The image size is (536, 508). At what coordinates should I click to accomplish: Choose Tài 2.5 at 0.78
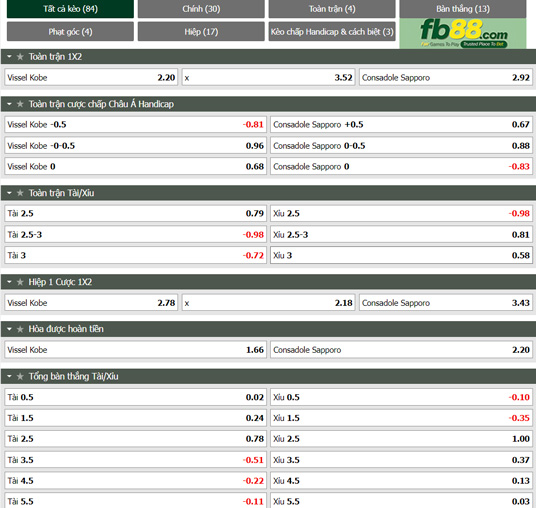135,439
